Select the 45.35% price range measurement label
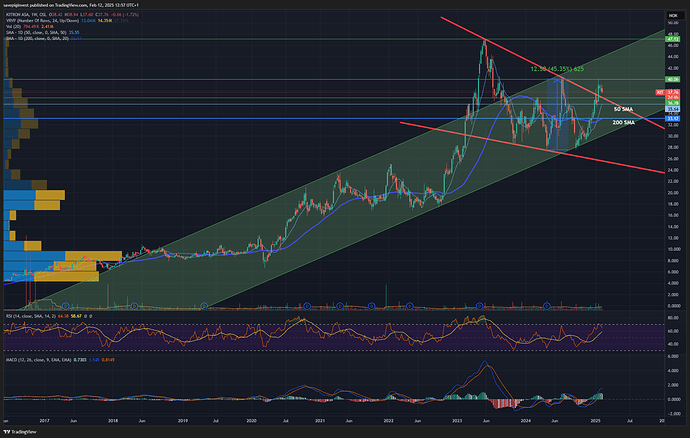690x438 pixels. coord(557,69)
